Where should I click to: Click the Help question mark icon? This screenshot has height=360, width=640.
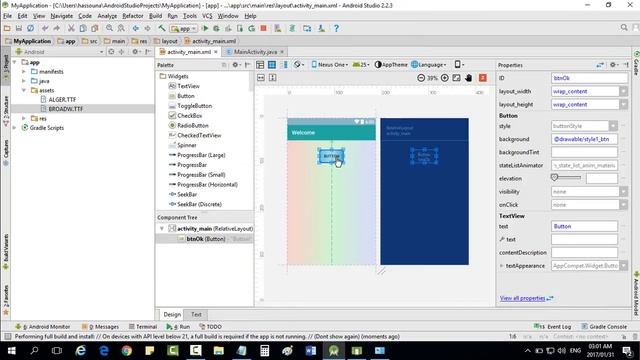pos(336,28)
